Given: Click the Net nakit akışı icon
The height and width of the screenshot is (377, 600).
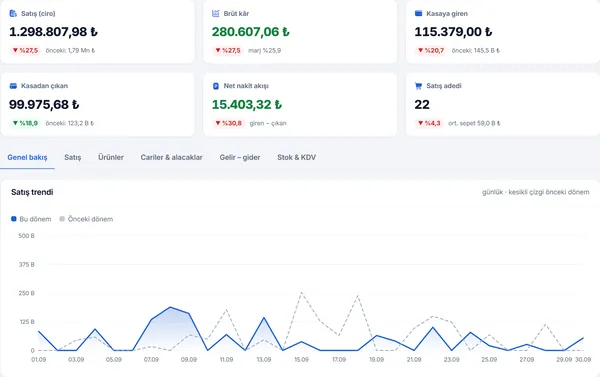Looking at the screenshot, I should coord(216,86).
